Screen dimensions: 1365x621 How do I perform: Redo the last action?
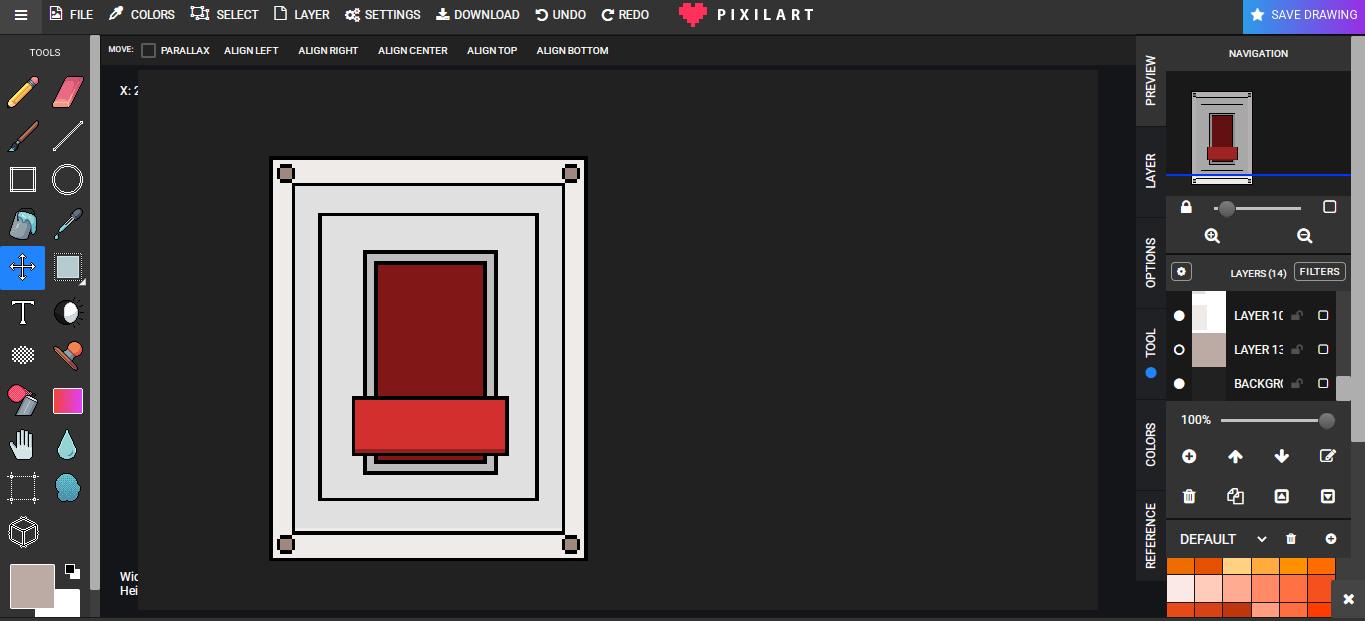tap(625, 15)
